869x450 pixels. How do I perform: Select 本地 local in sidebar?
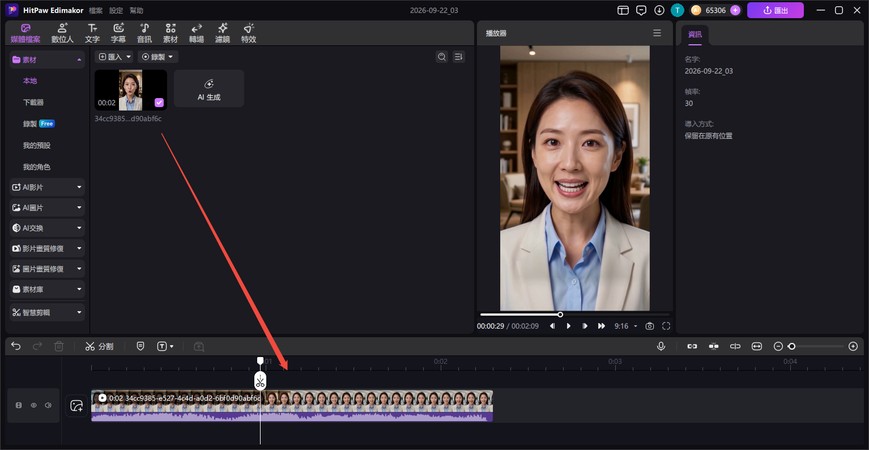[x=30, y=81]
